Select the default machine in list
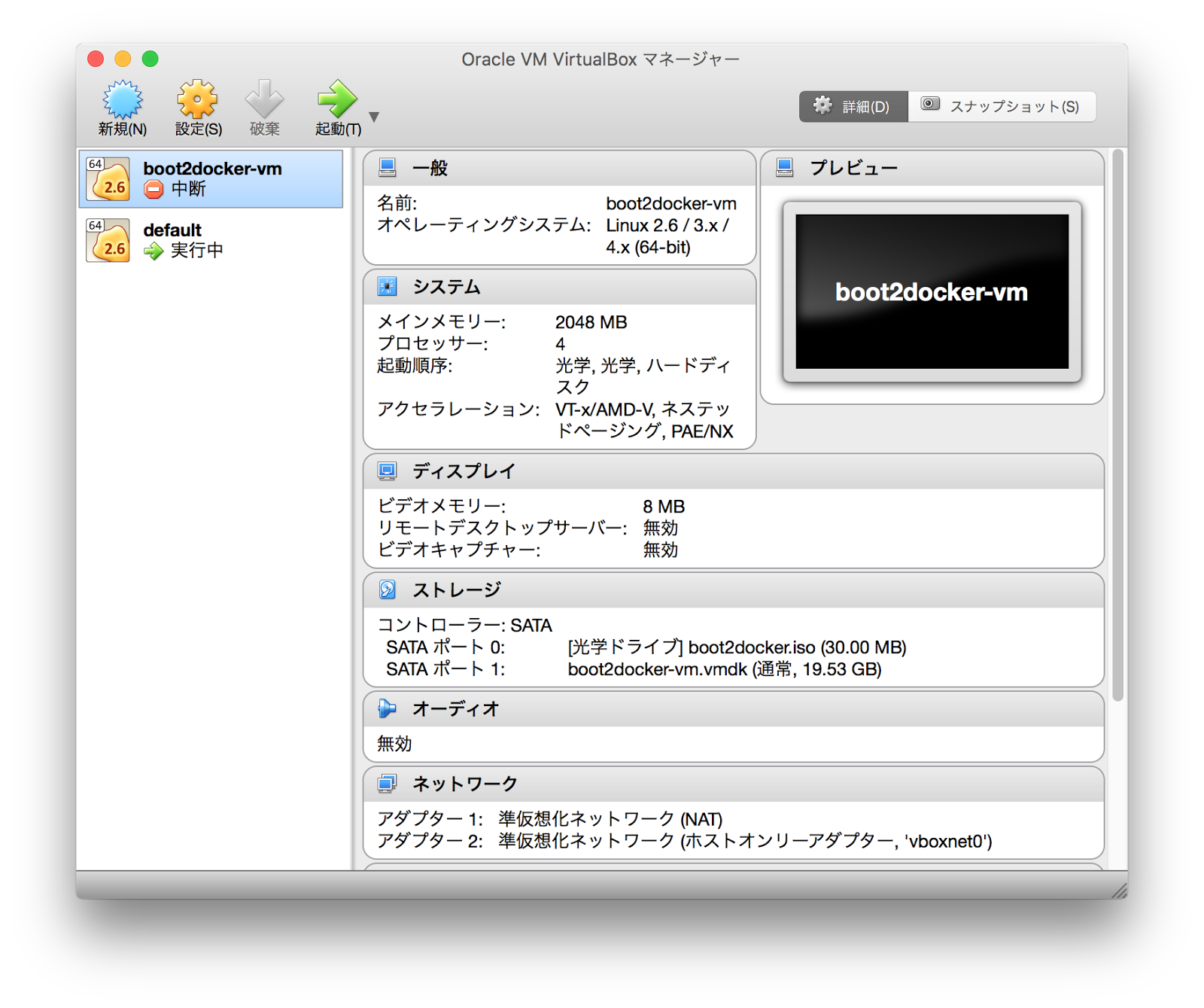Screen dimensions: 1204x1008 point(211,240)
